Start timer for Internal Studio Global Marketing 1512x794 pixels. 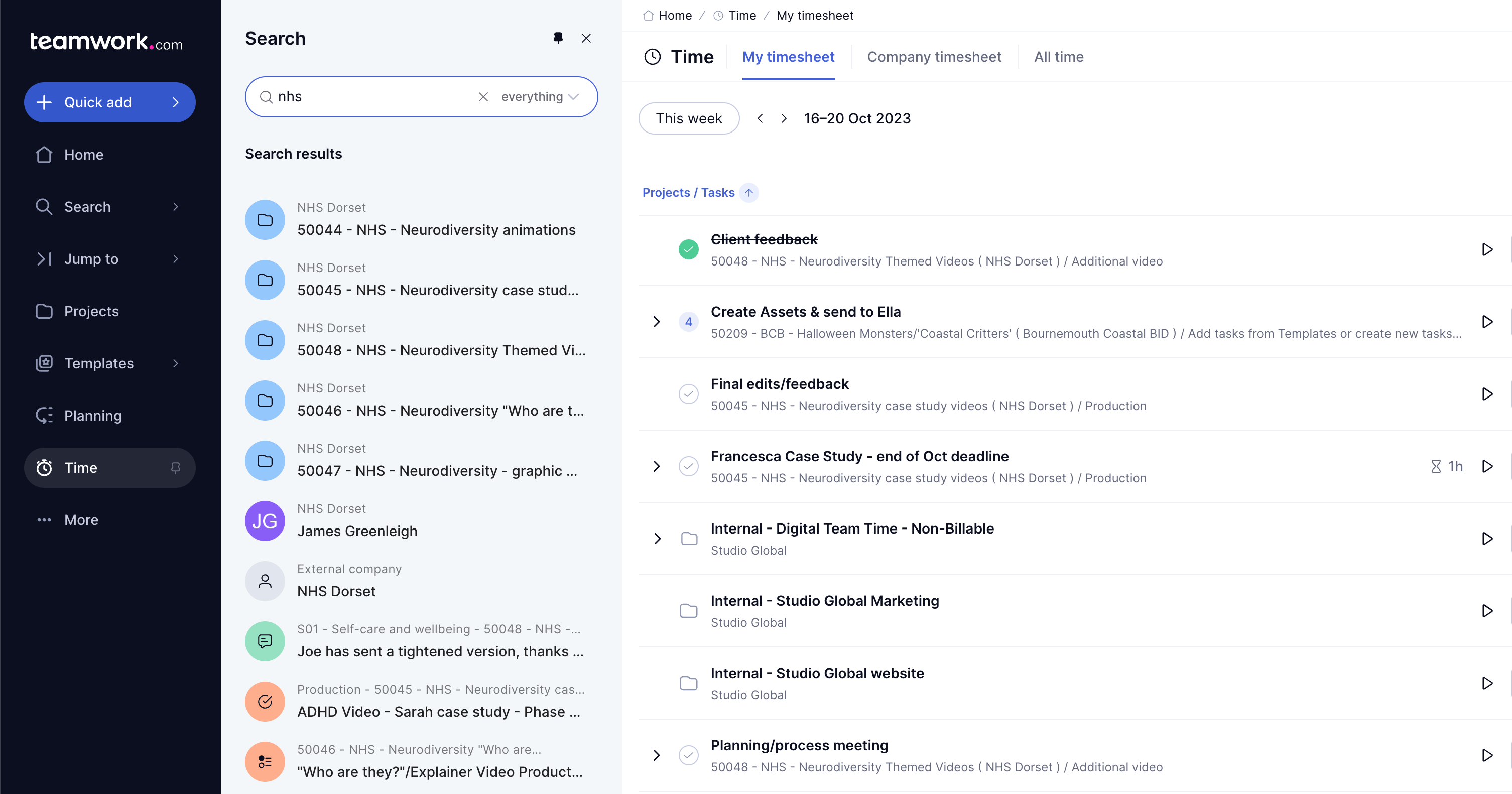tap(1487, 611)
